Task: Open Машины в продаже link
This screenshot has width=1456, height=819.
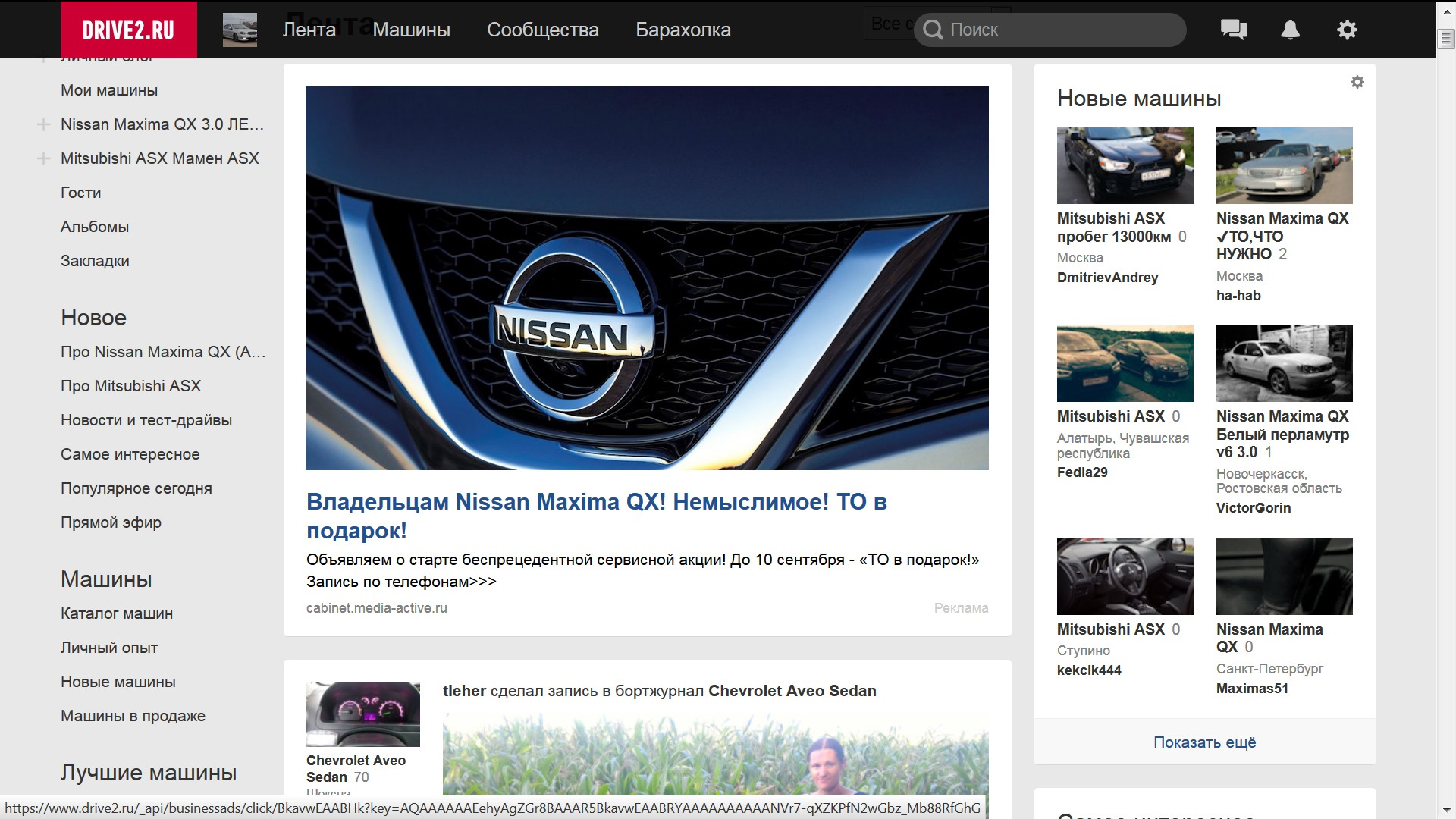Action: [133, 716]
